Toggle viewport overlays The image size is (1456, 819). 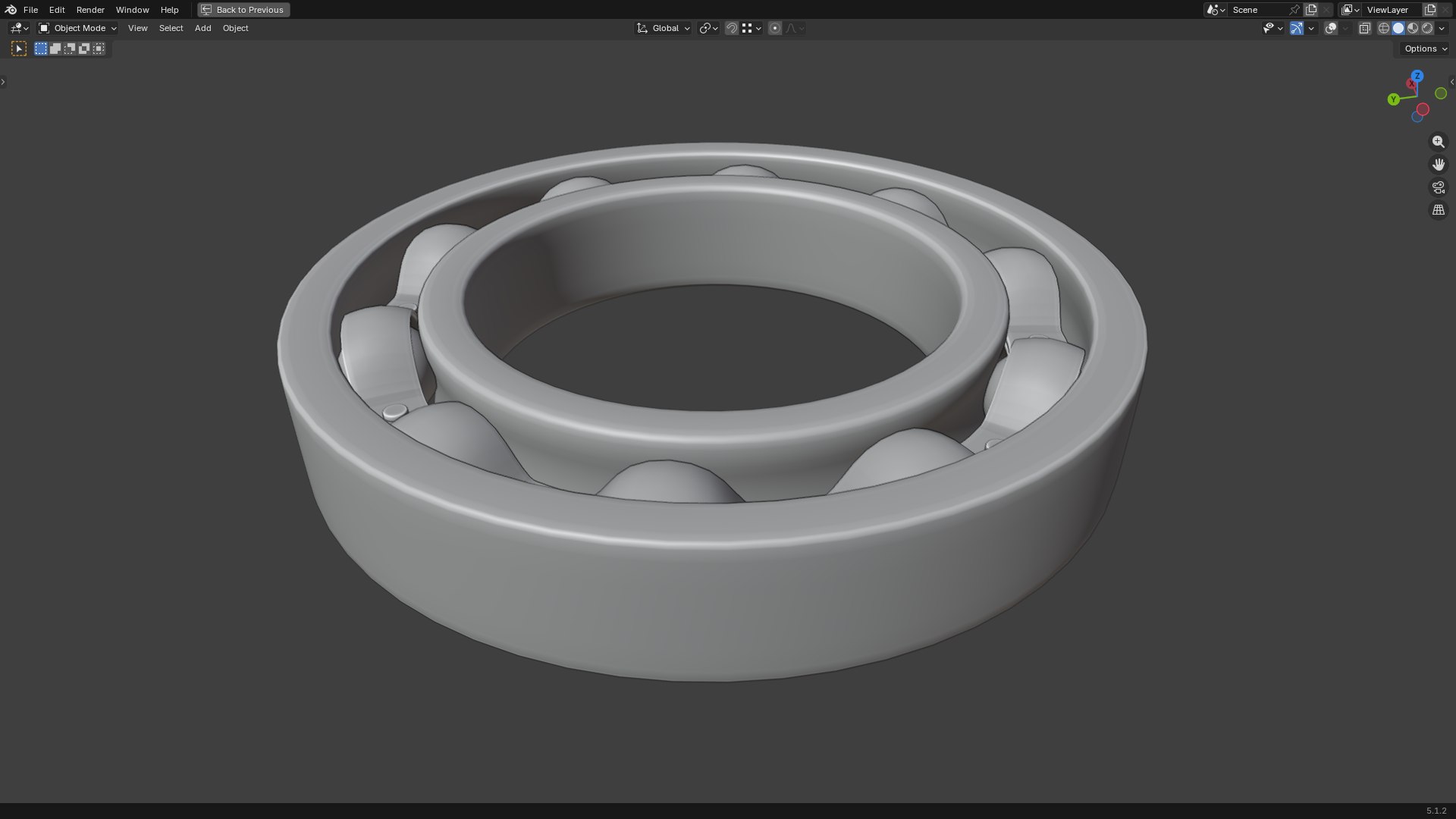point(1331,28)
